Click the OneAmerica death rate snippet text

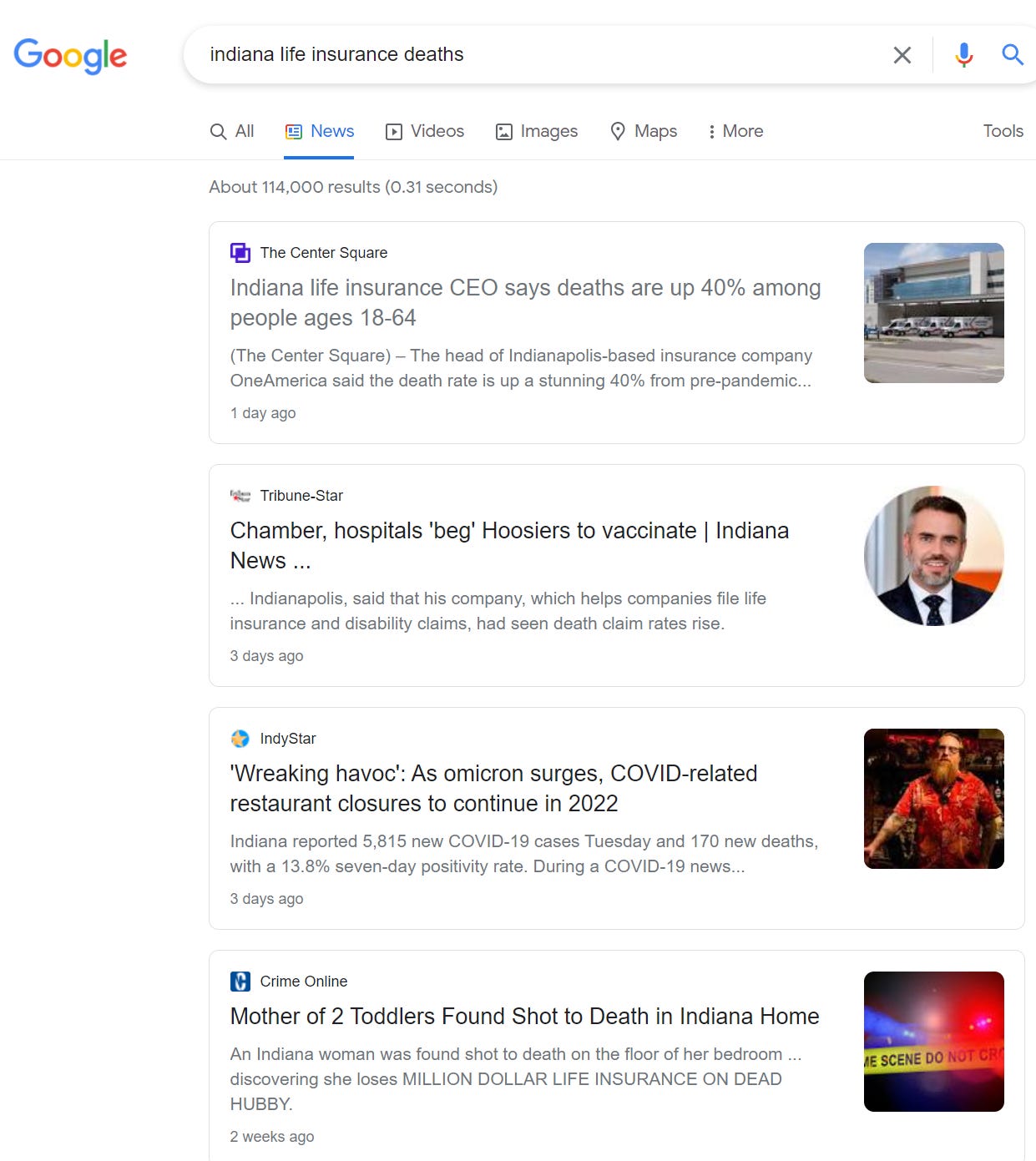click(521, 368)
